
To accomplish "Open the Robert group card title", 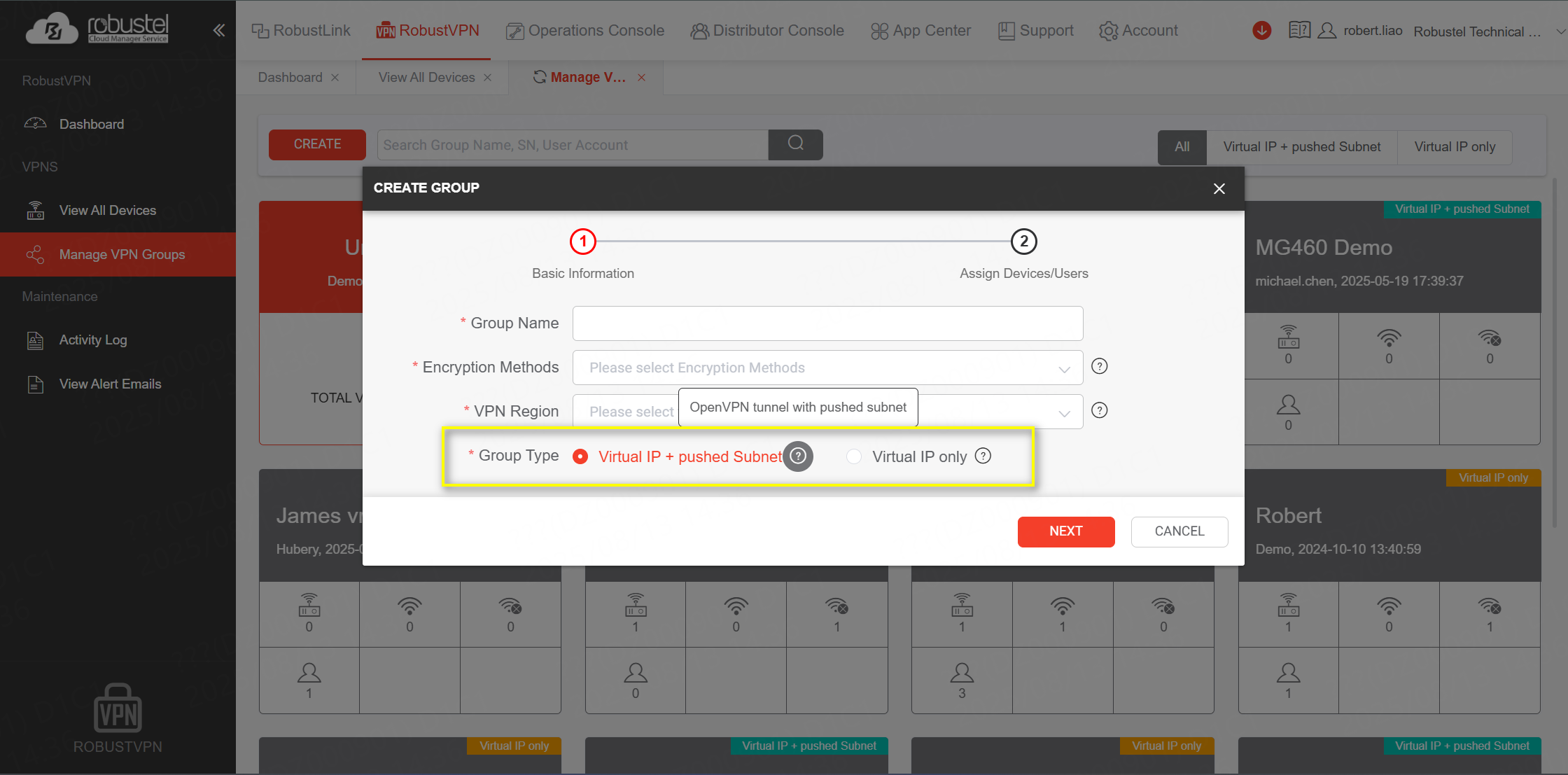I will pos(1288,515).
